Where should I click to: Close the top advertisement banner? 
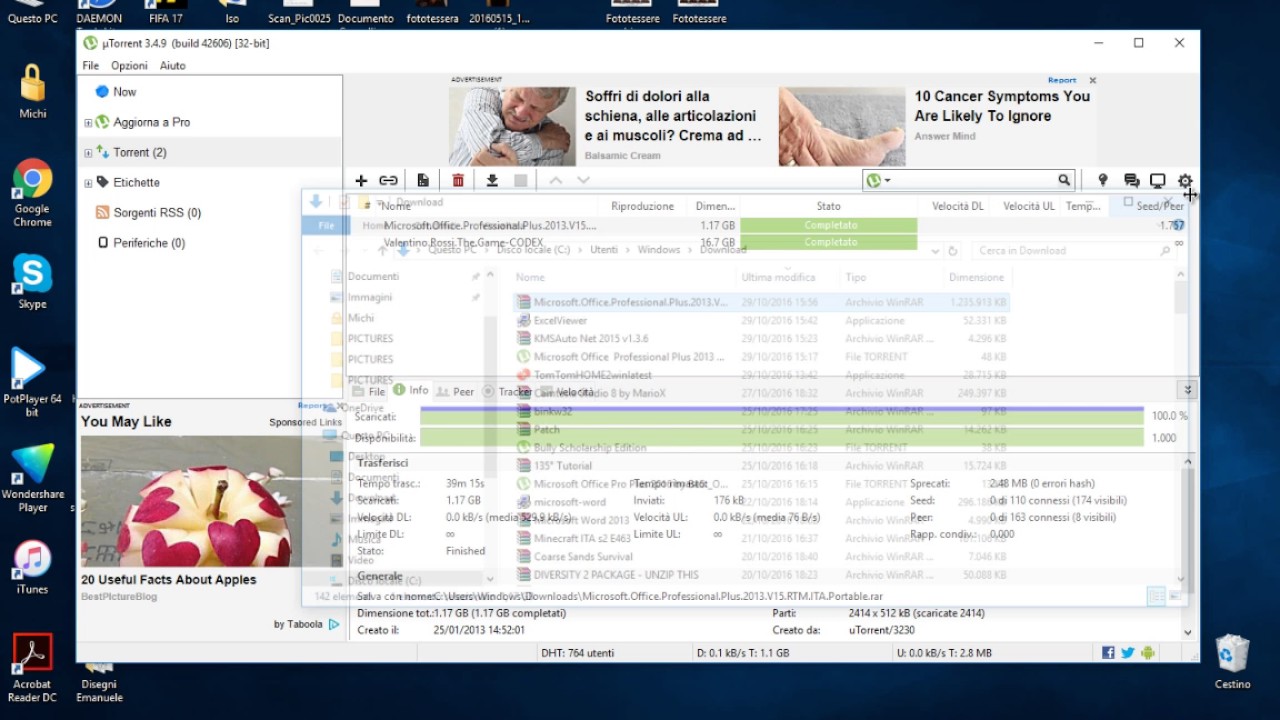1093,80
